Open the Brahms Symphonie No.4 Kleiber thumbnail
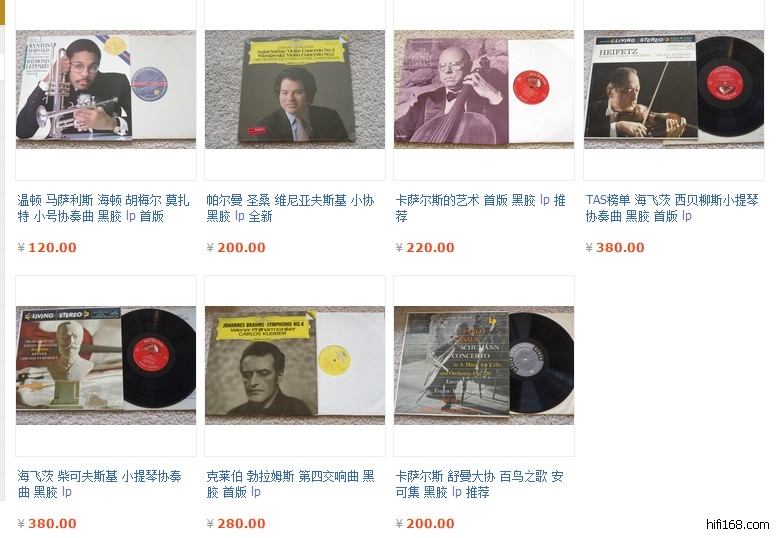 (x=295, y=365)
